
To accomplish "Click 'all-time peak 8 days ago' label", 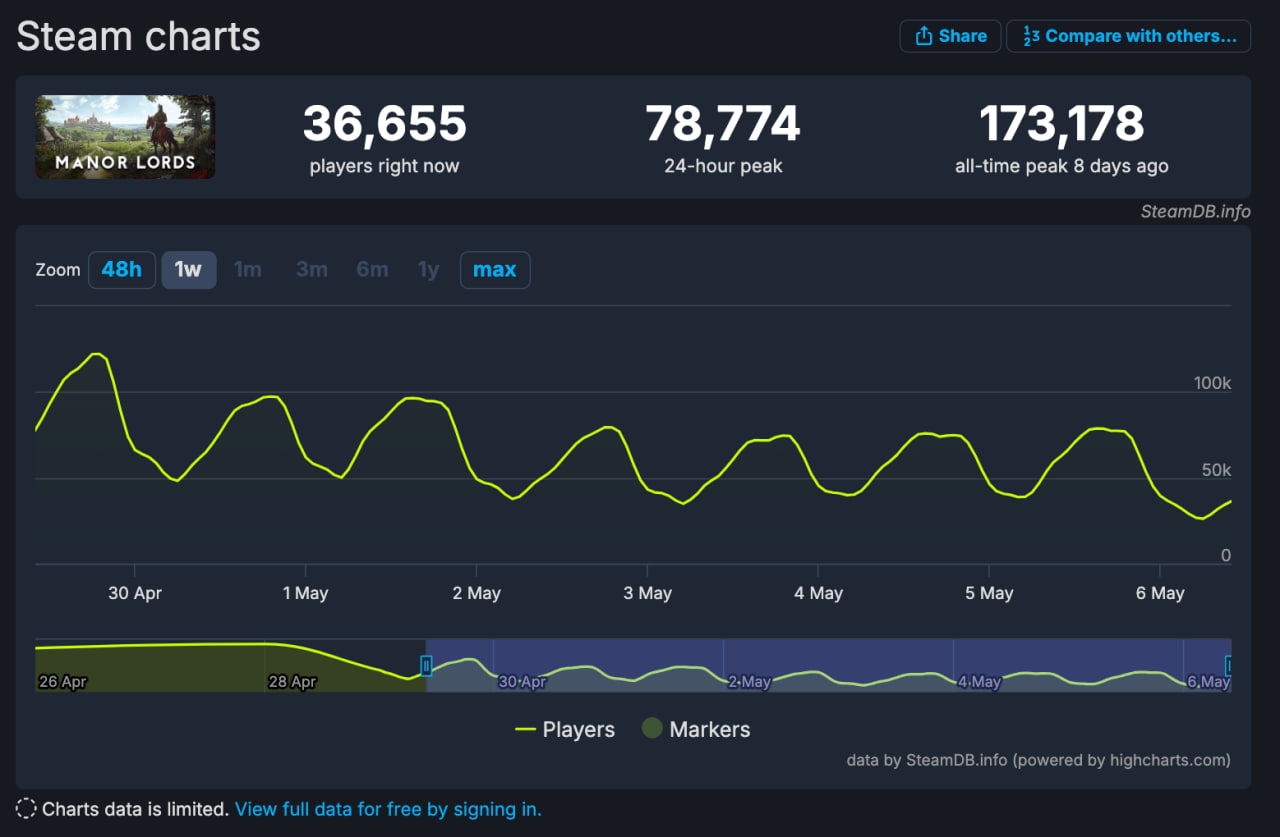I will pyautogui.click(x=1062, y=166).
